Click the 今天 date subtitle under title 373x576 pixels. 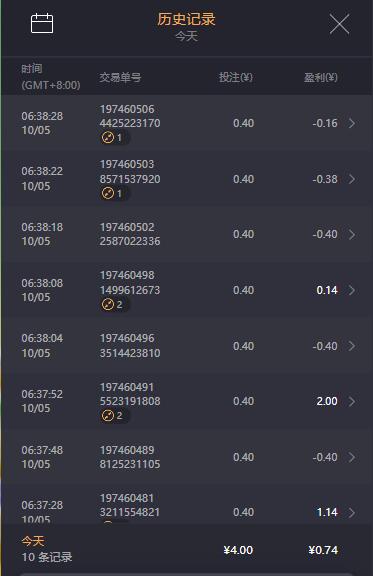186,36
